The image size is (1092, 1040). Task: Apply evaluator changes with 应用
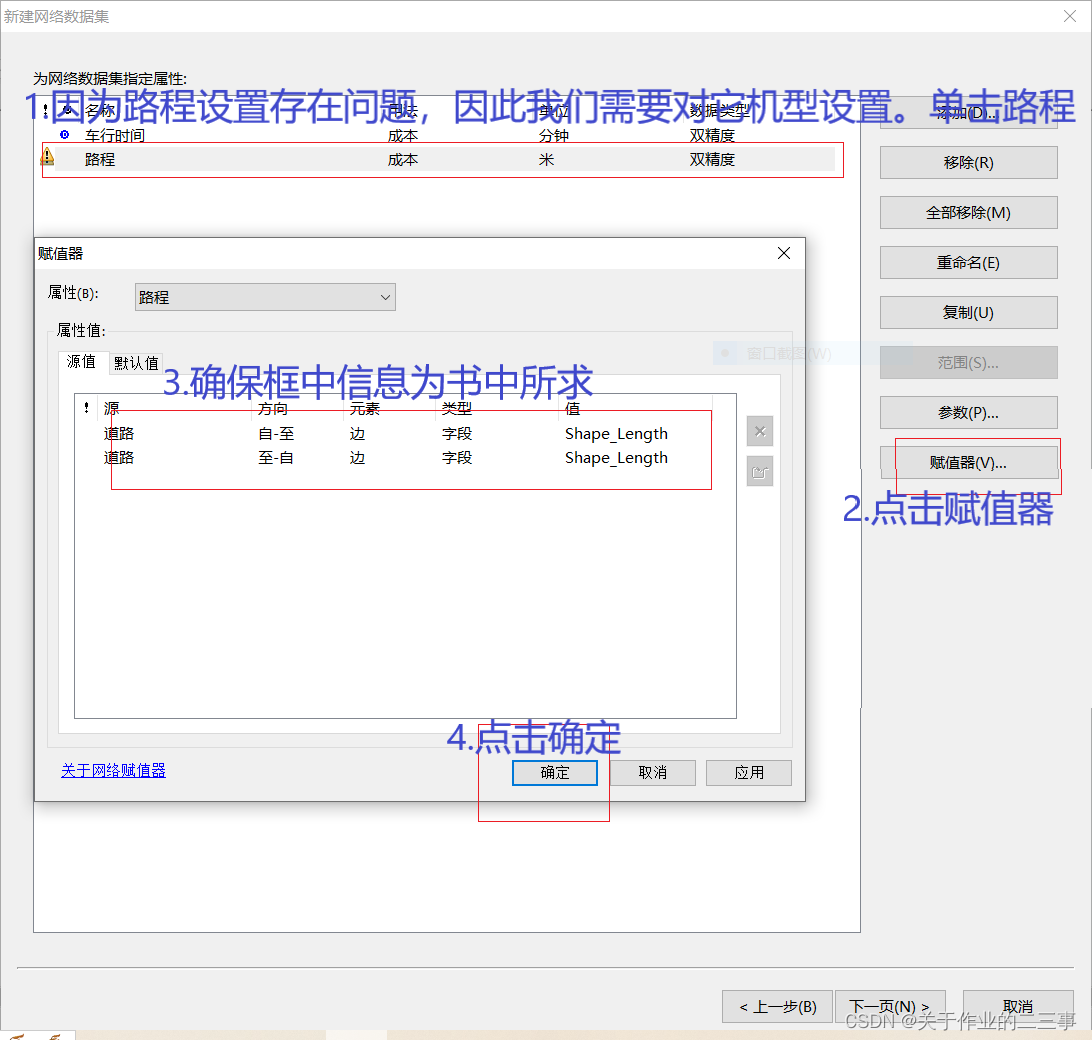tap(748, 772)
